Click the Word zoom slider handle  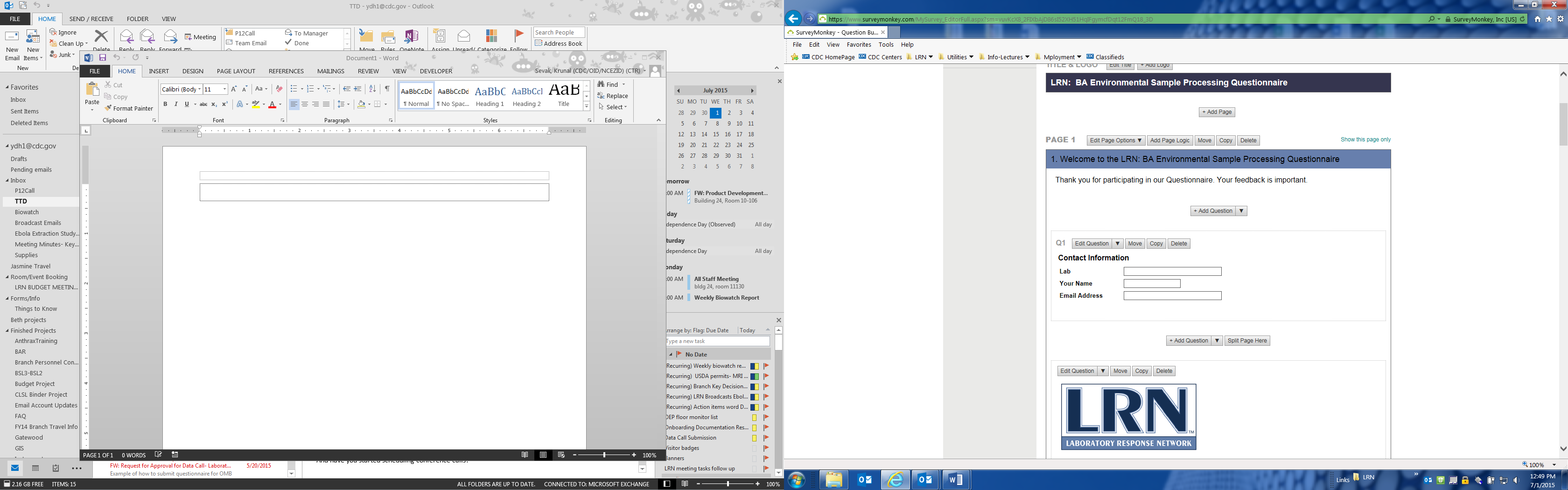pos(604,455)
